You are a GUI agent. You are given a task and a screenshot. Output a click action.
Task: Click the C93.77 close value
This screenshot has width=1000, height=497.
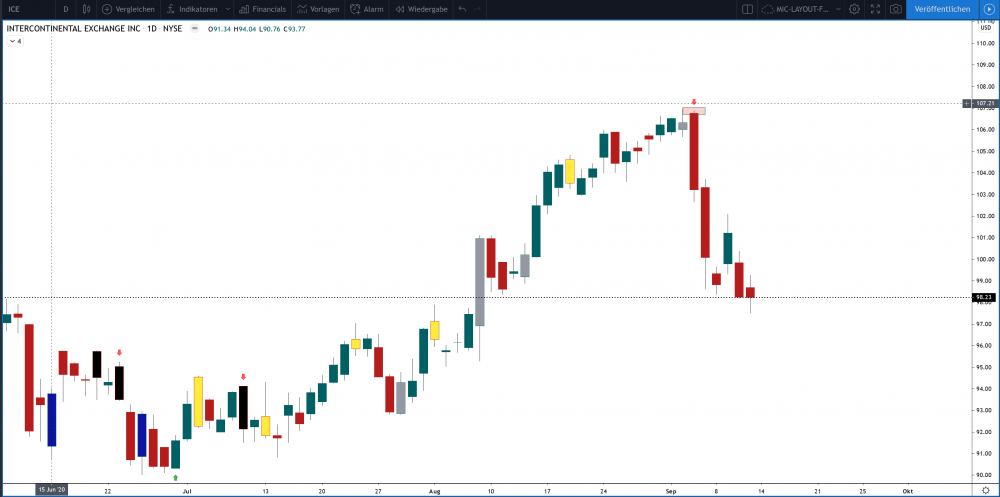point(294,29)
